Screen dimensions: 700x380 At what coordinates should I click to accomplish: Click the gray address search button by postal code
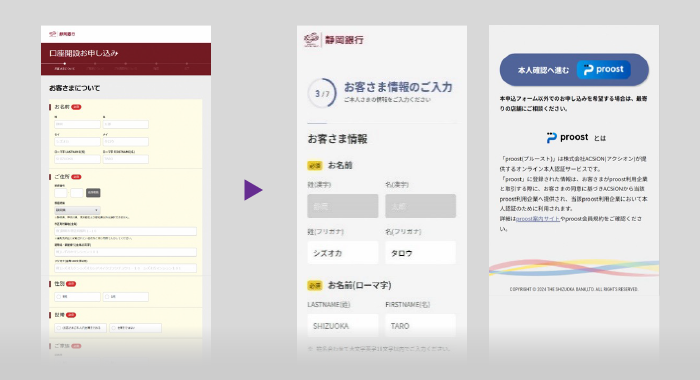point(93,192)
